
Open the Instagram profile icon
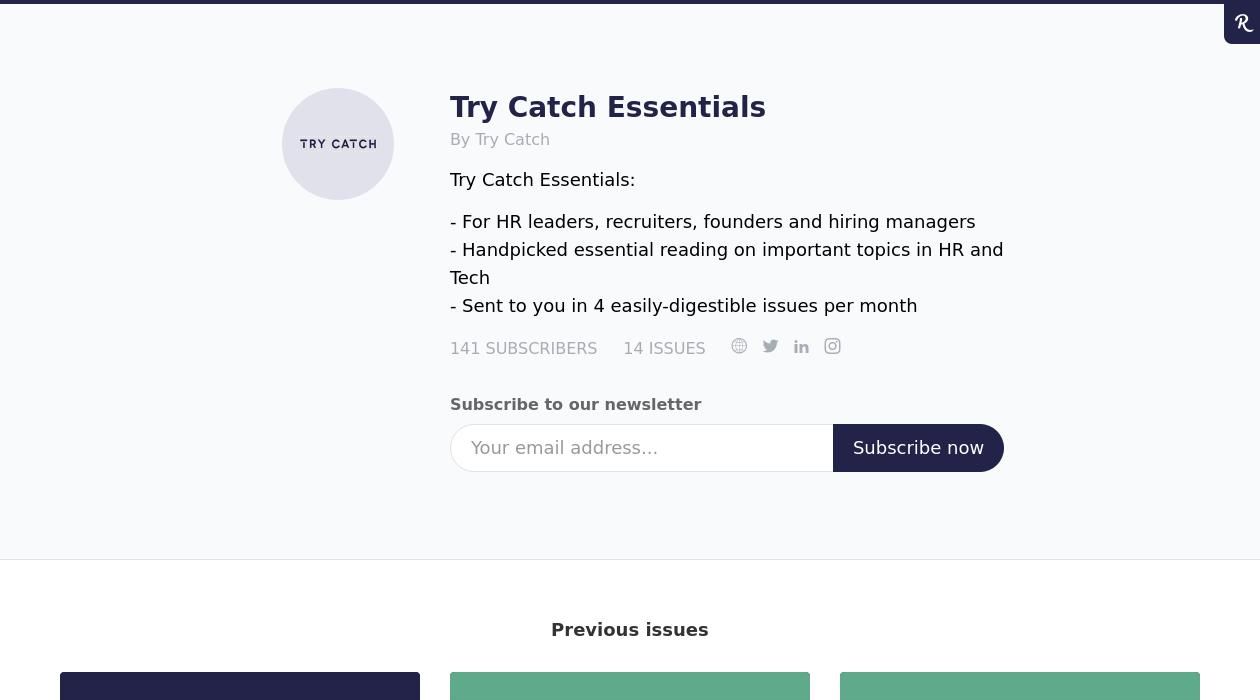pyautogui.click(x=832, y=346)
